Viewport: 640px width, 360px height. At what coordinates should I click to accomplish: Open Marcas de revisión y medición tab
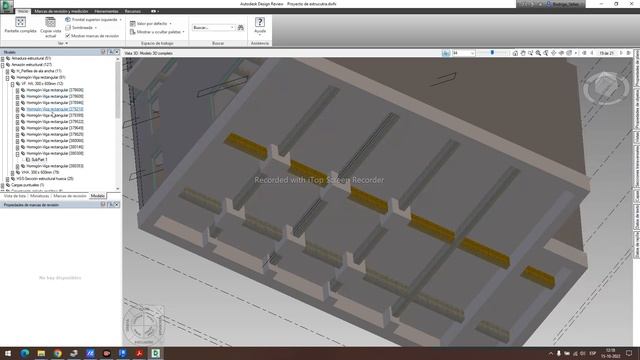coord(61,11)
